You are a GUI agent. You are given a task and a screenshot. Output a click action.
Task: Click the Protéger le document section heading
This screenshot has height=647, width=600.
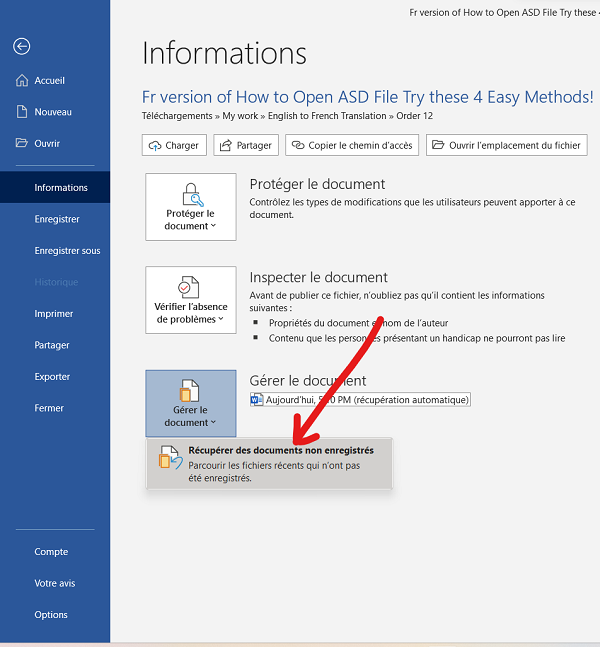point(317,184)
